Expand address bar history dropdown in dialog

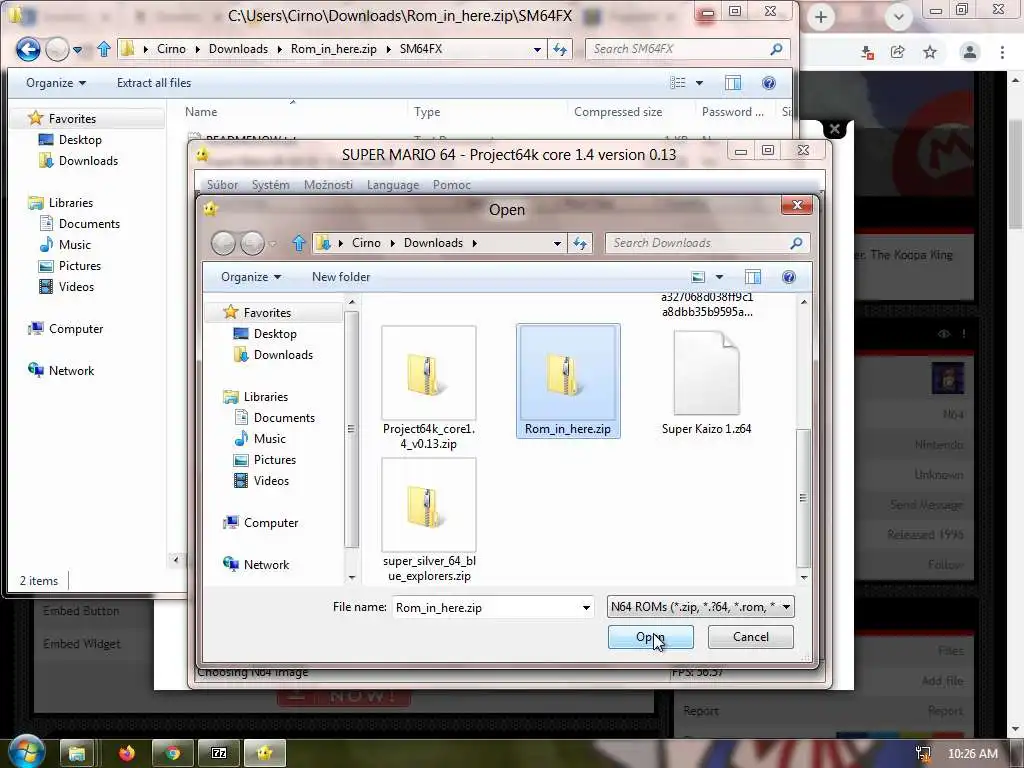(x=557, y=243)
